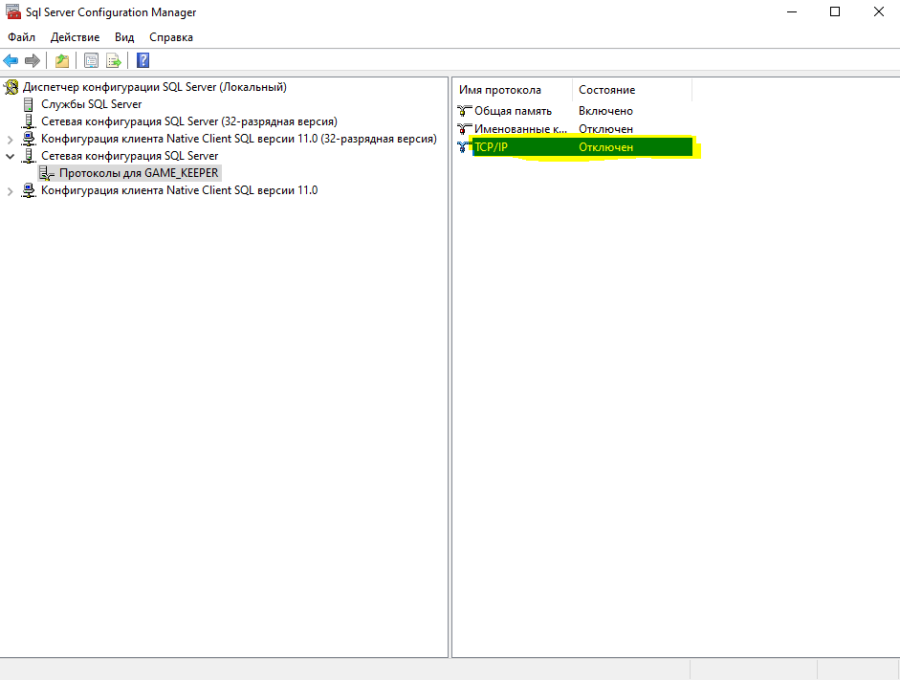Click the Sql Server Configuration Manager title icon
This screenshot has width=900, height=680.
point(13,11)
